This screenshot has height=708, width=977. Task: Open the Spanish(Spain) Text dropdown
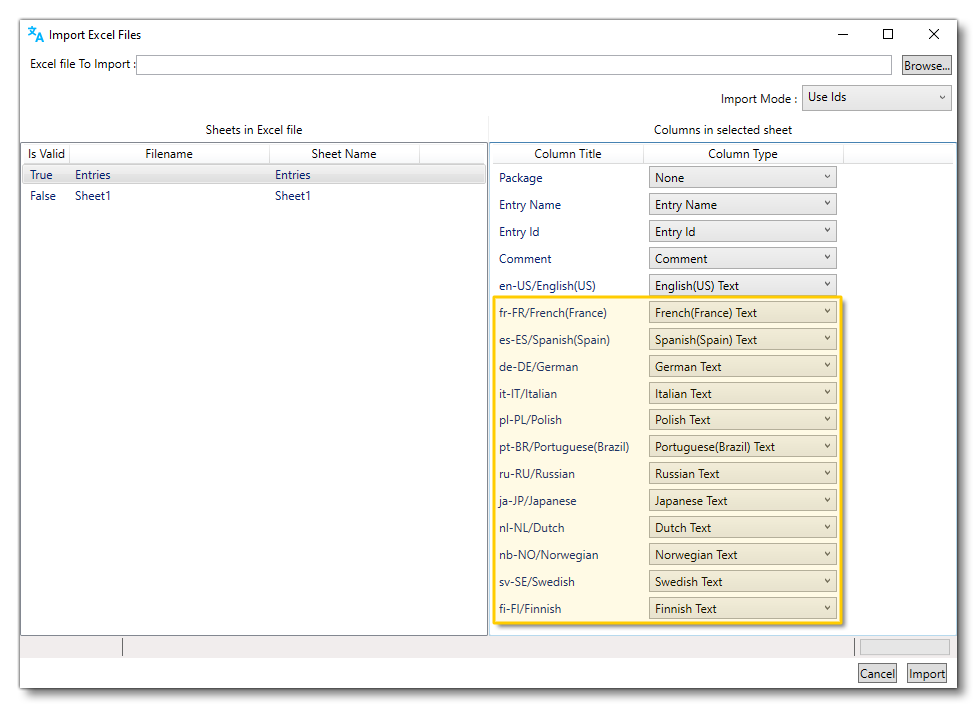tap(742, 339)
